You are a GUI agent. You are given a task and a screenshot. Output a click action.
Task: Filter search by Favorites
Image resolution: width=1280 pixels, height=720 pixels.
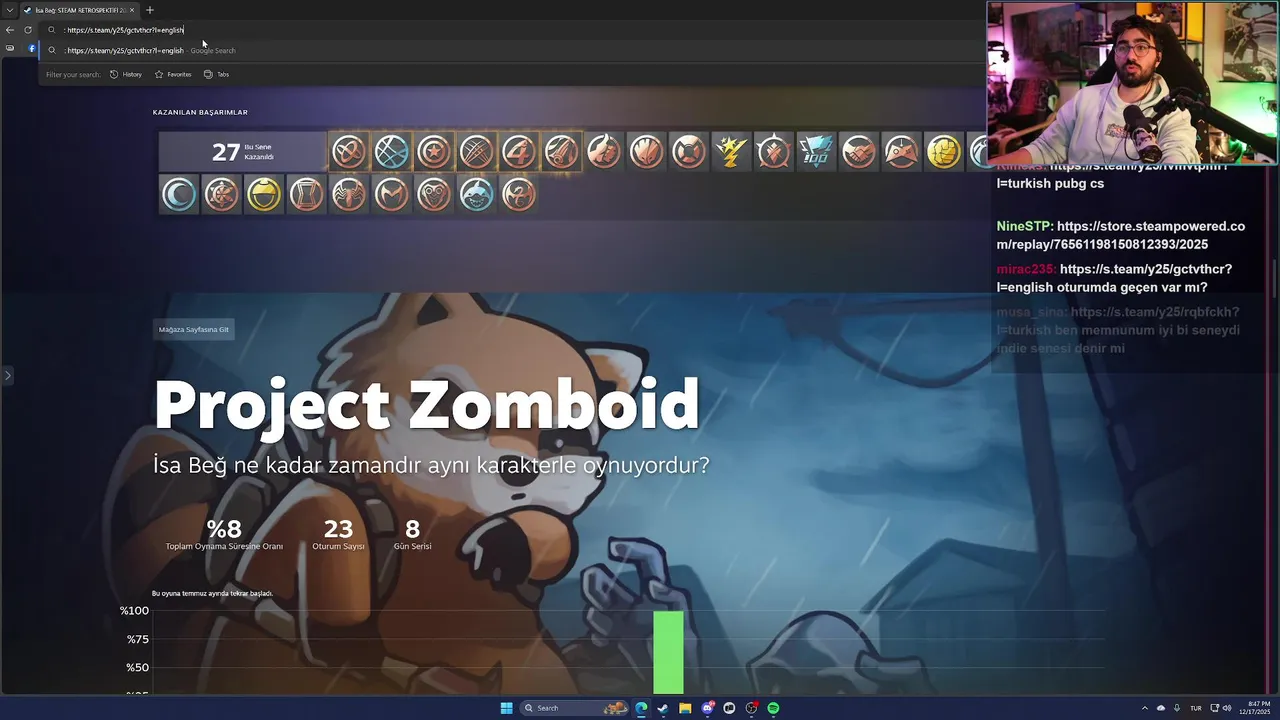coord(173,74)
